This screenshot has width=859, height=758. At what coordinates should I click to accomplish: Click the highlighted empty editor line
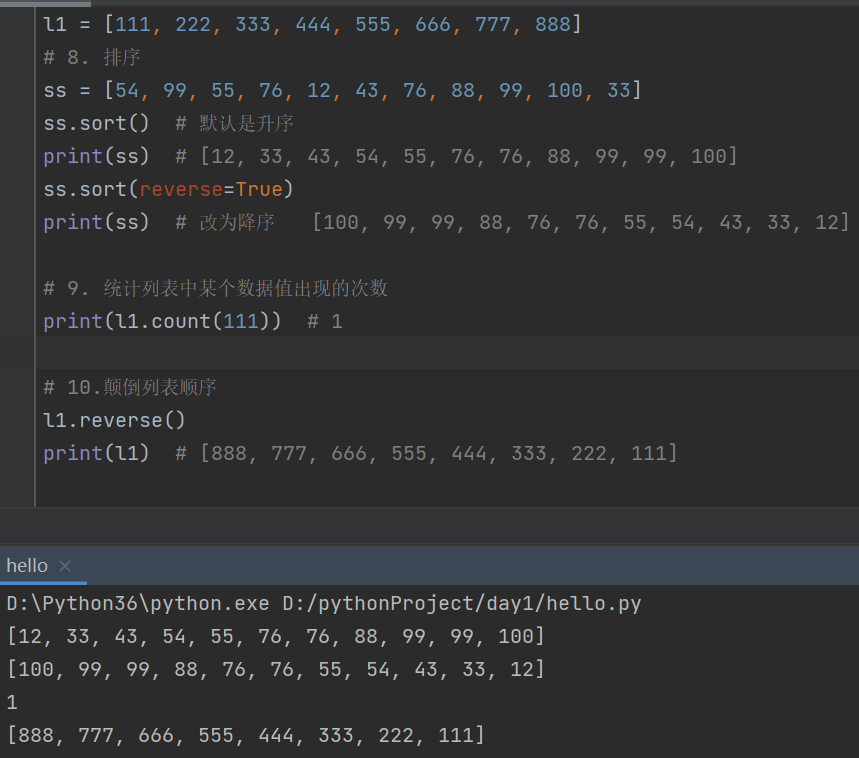447,353
